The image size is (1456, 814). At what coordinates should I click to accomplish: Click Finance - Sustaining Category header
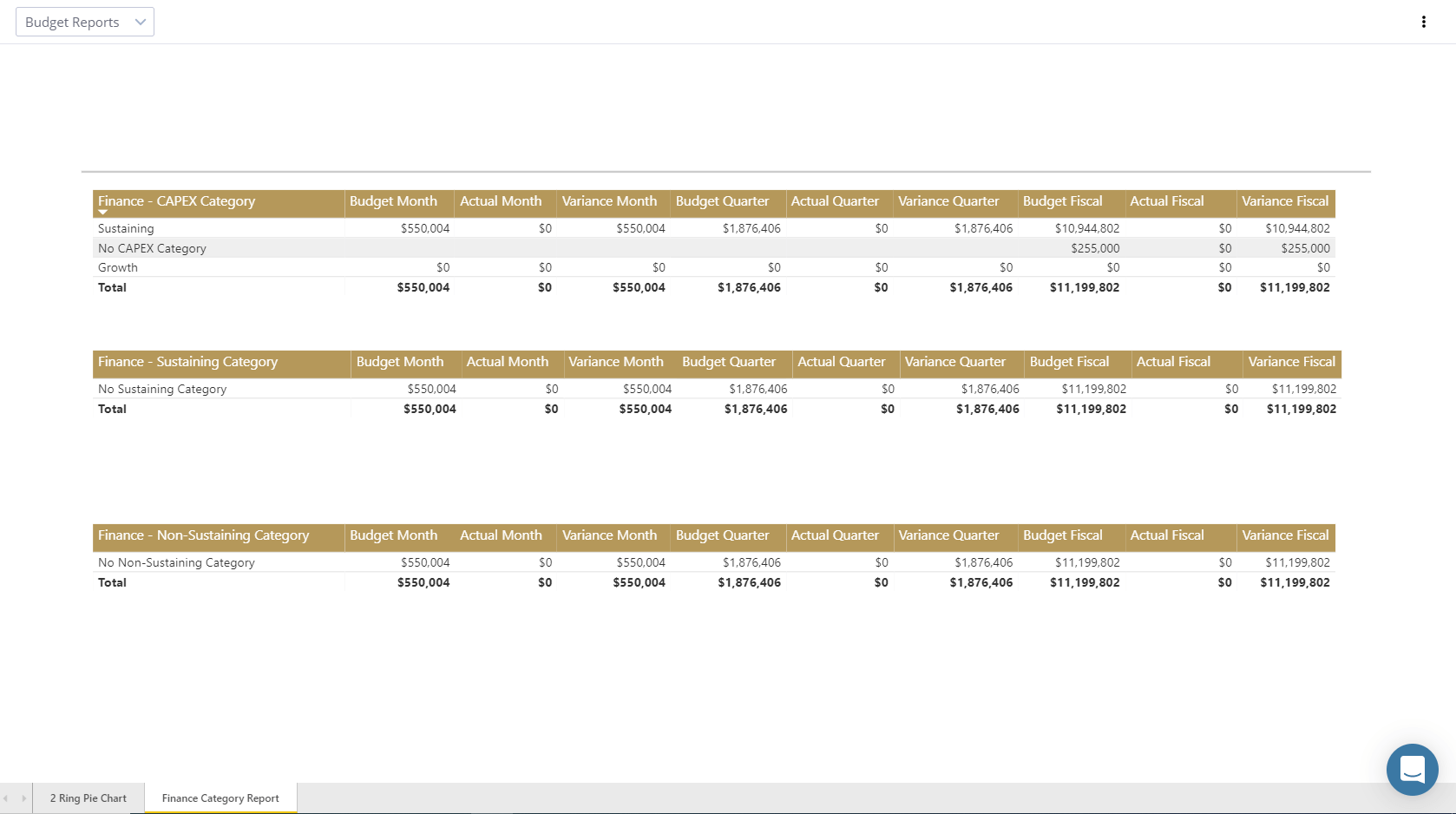pos(187,362)
